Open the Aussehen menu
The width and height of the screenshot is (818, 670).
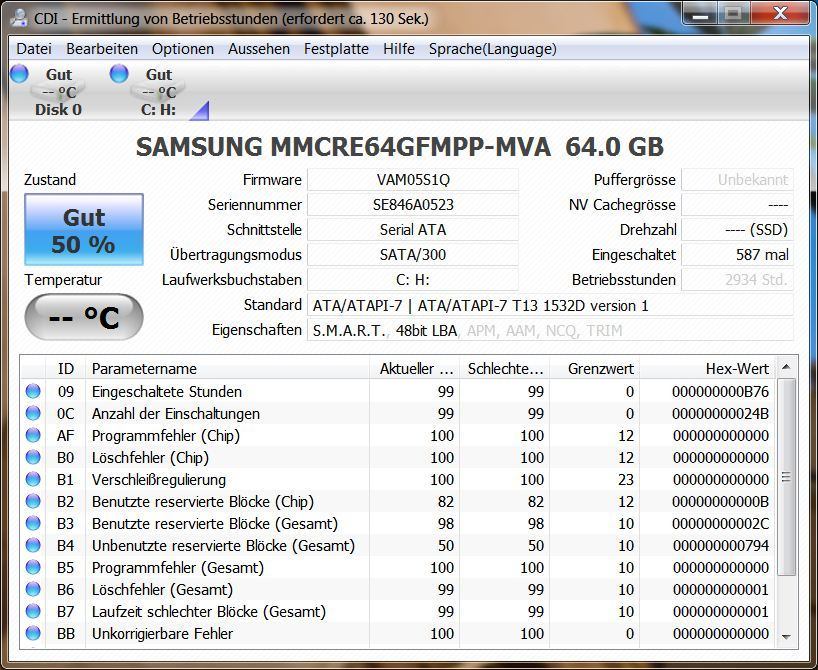click(x=259, y=49)
